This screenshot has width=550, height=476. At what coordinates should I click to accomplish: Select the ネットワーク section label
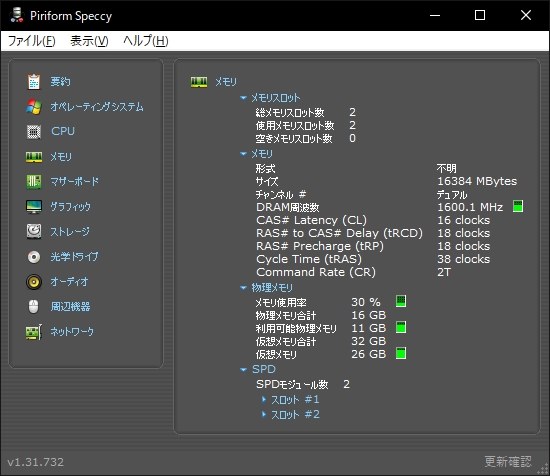(72, 332)
